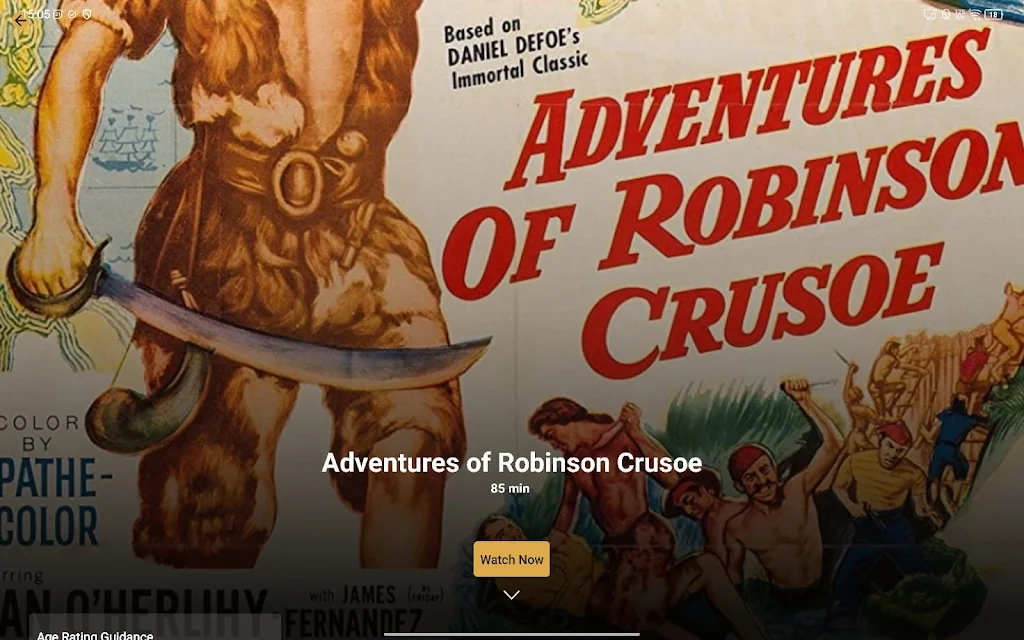This screenshot has height=640, width=1024.
Task: Tap the network speed indicator
Action: pyautogui.click(x=960, y=14)
